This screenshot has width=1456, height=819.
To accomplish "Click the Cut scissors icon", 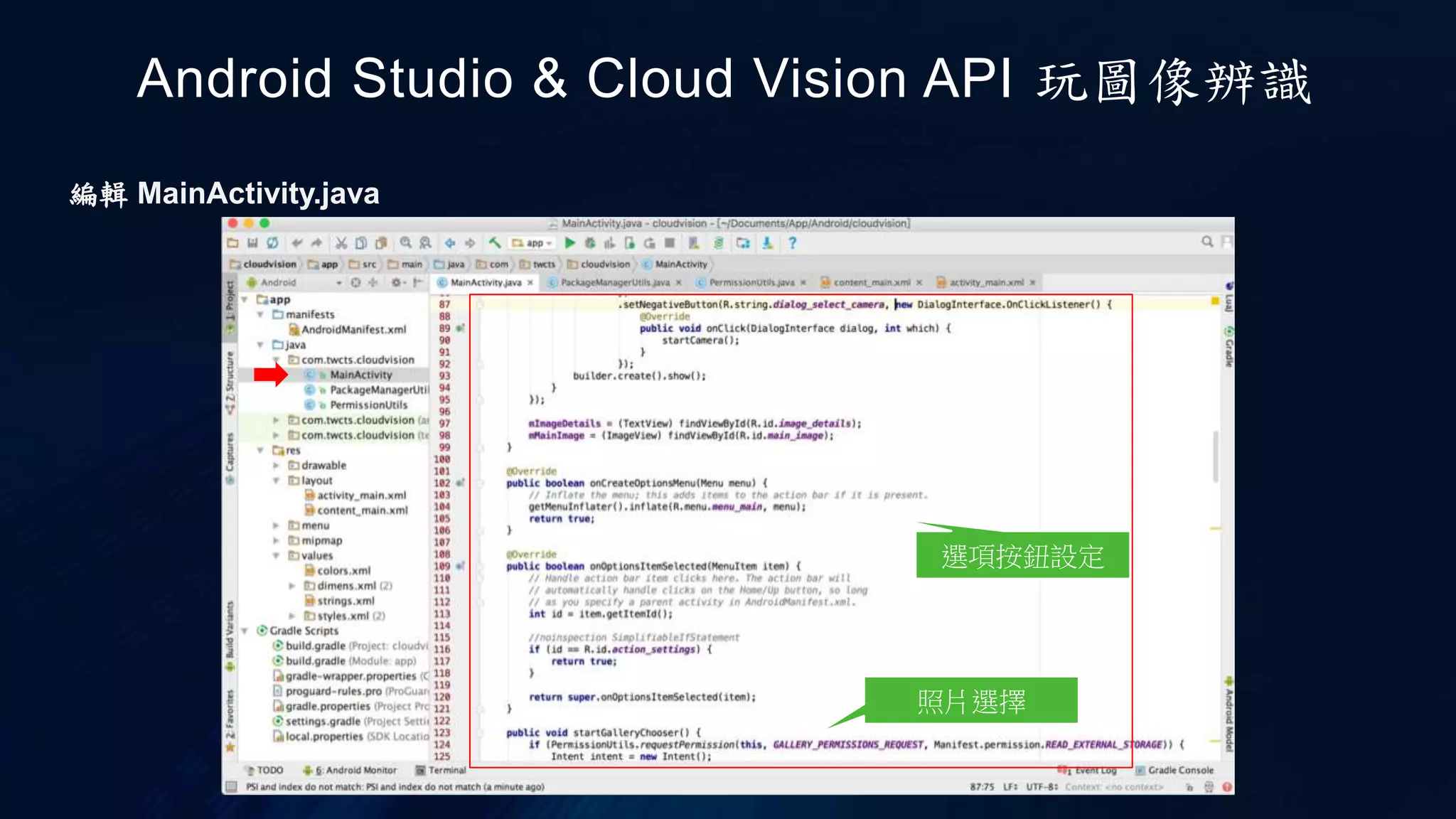I will (x=341, y=243).
